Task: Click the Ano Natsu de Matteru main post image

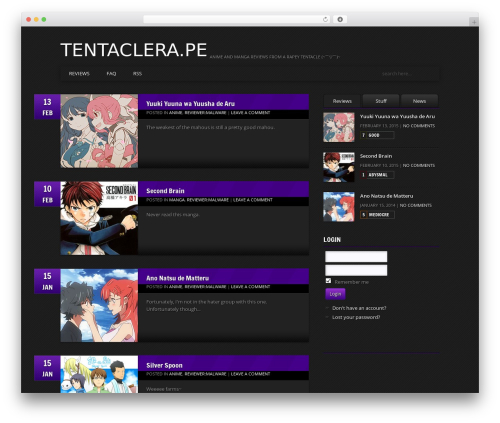Action: (x=99, y=305)
